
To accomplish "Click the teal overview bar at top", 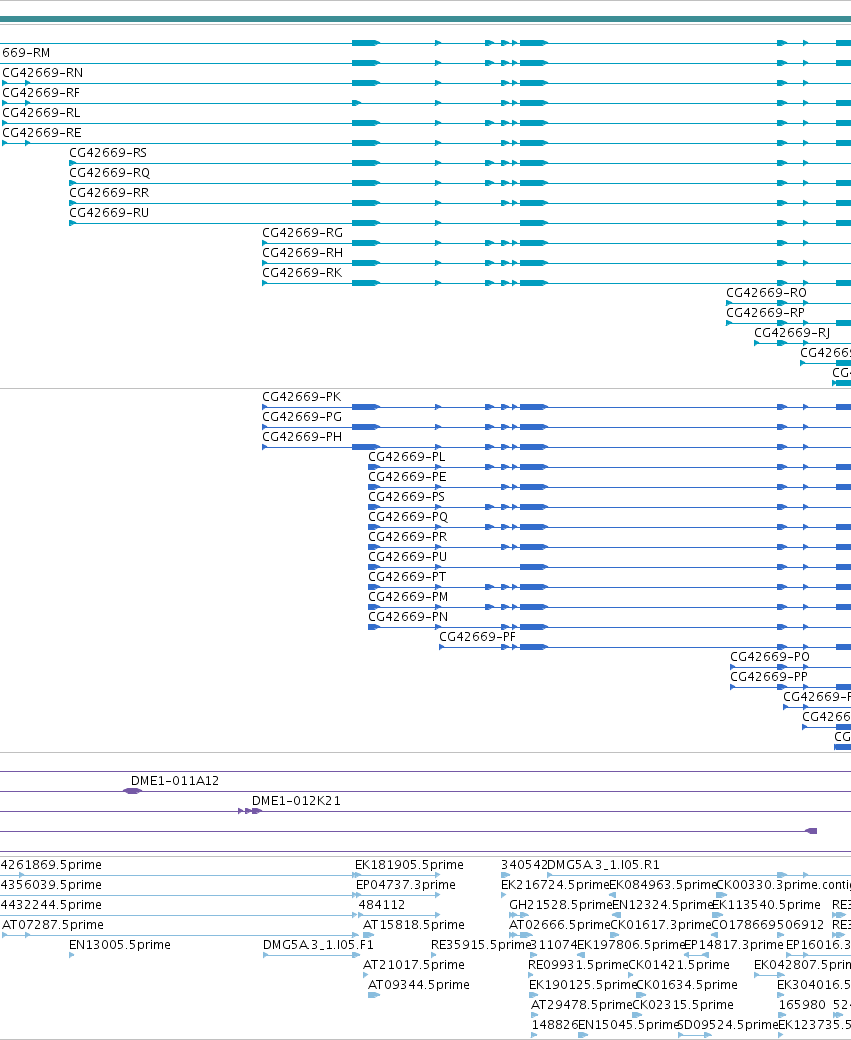I will point(425,19).
